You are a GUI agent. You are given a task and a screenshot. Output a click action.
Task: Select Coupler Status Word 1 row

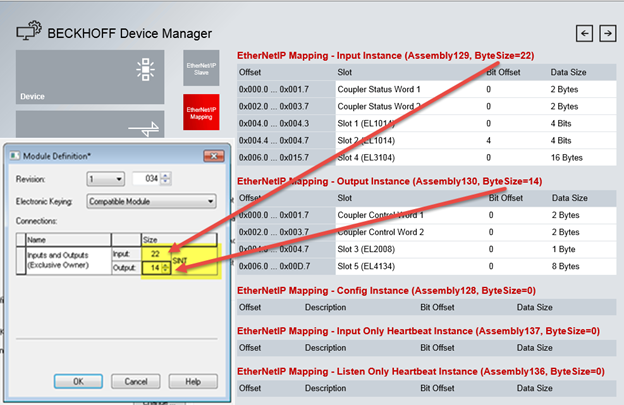tap(427, 89)
